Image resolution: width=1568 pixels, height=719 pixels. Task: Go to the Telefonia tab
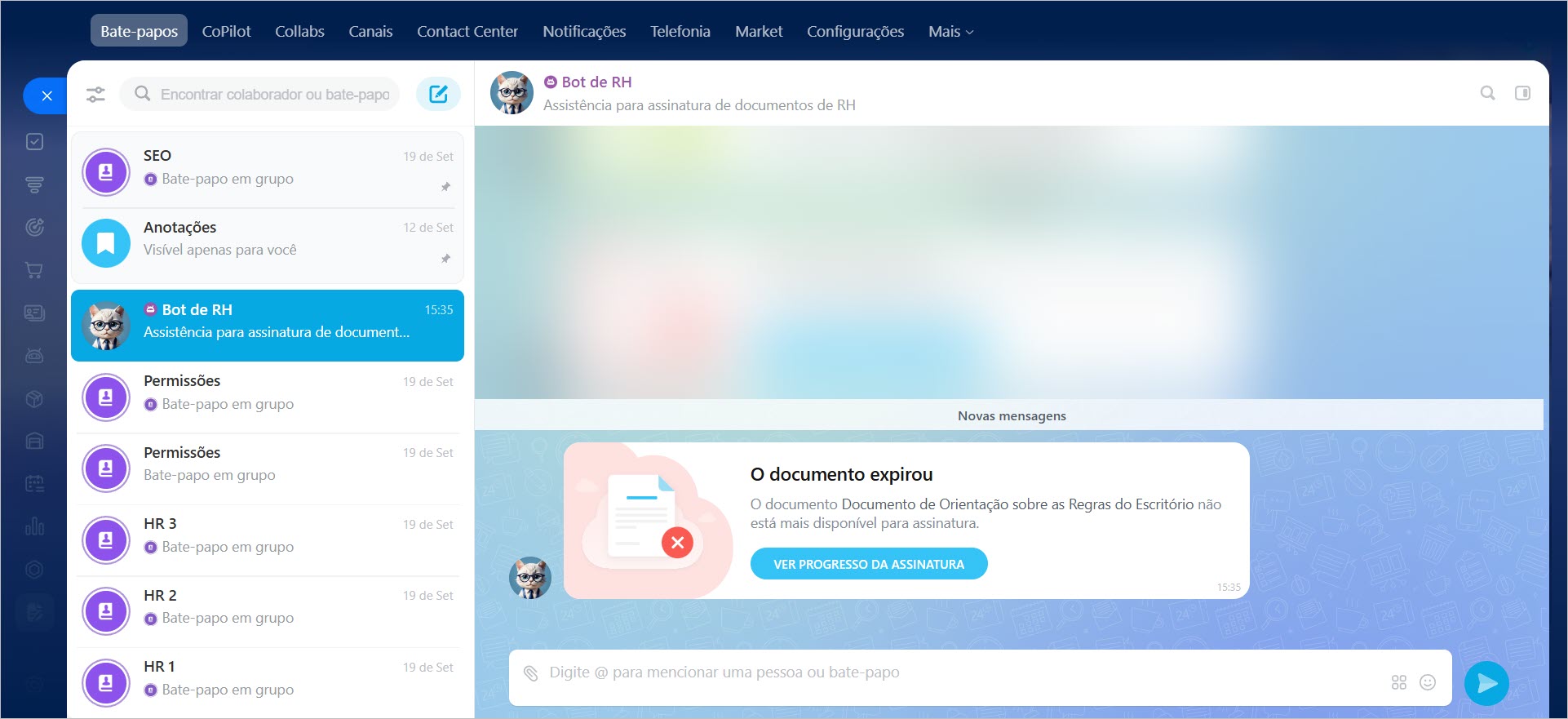(x=680, y=32)
